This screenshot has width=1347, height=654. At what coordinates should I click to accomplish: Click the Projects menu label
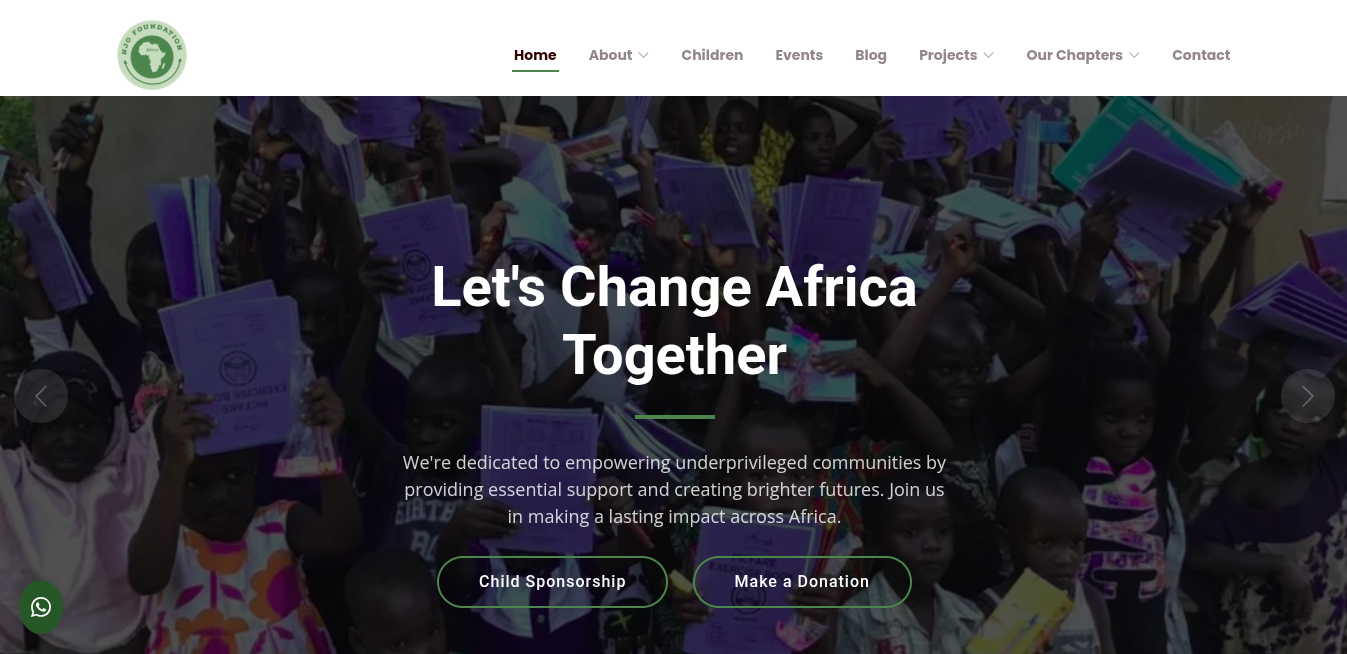point(947,55)
